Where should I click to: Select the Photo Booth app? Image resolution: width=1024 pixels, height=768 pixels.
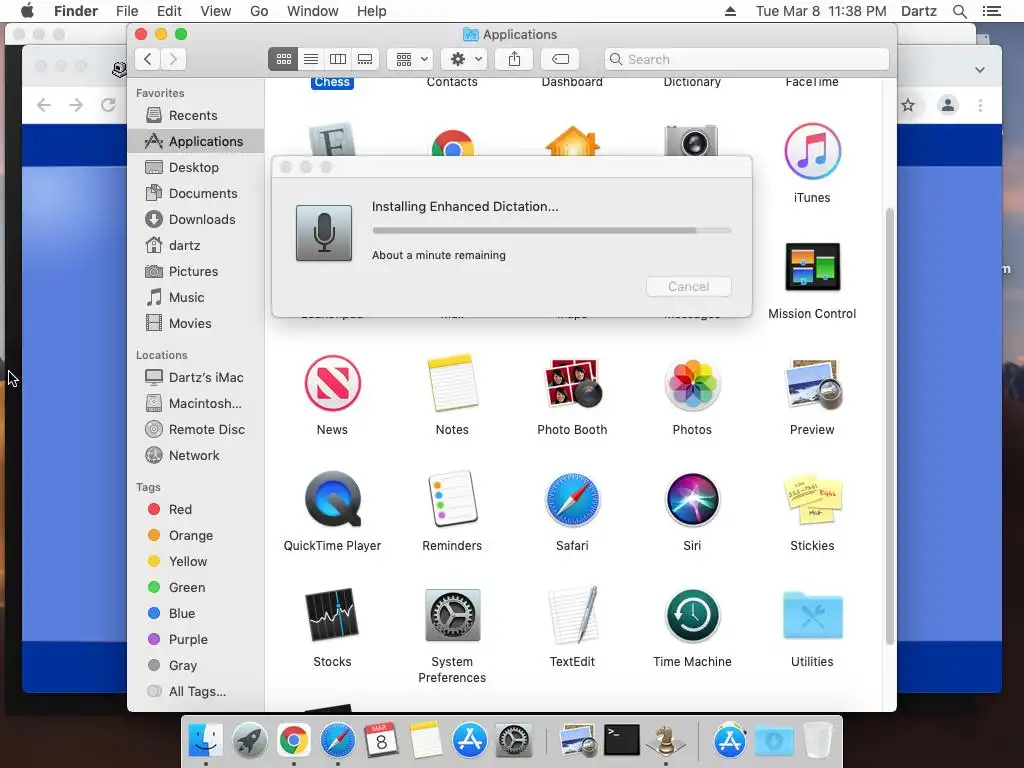pos(572,383)
